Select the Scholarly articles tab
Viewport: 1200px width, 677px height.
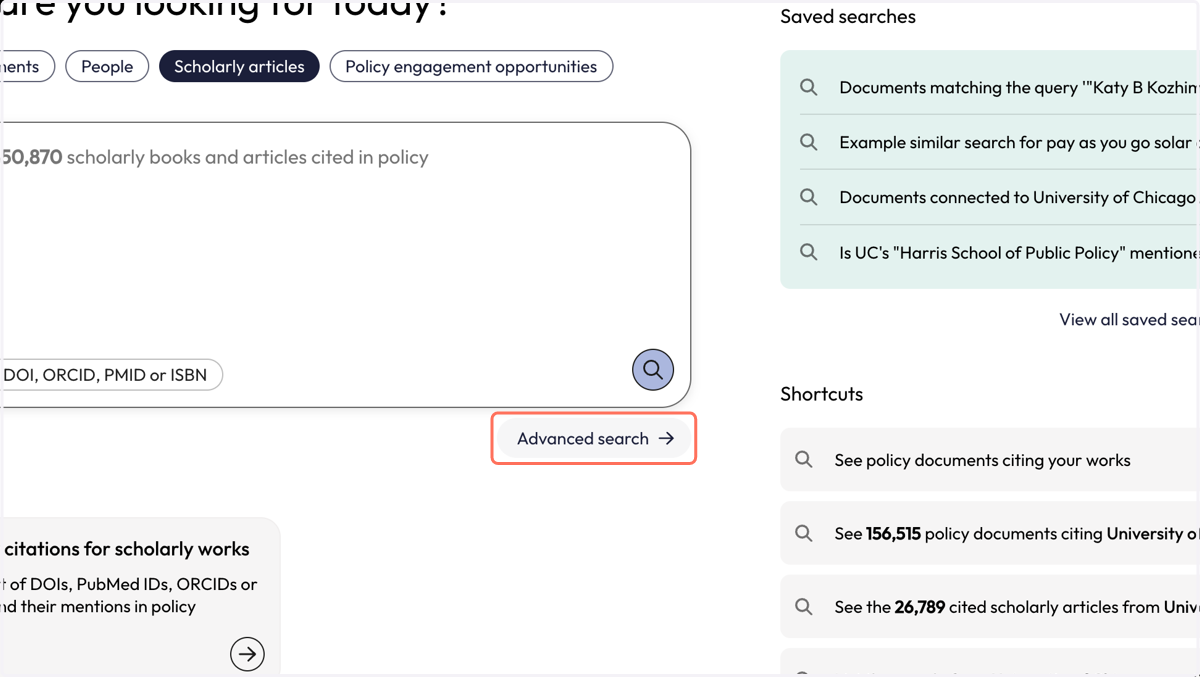[239, 67]
